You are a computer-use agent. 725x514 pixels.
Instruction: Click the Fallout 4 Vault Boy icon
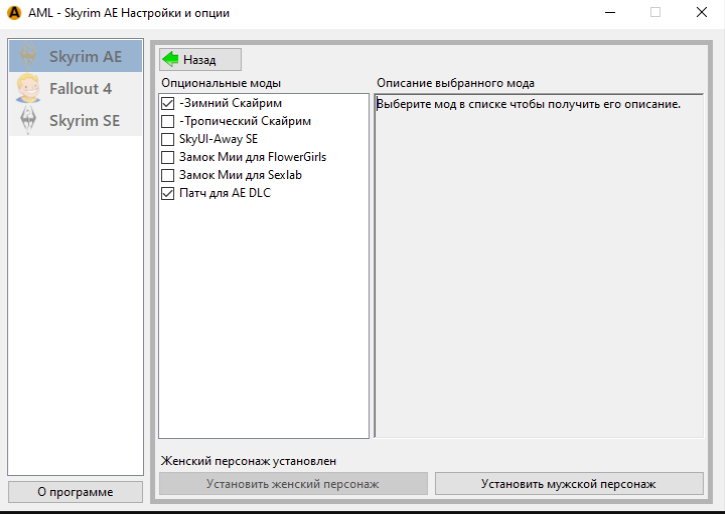pos(29,89)
